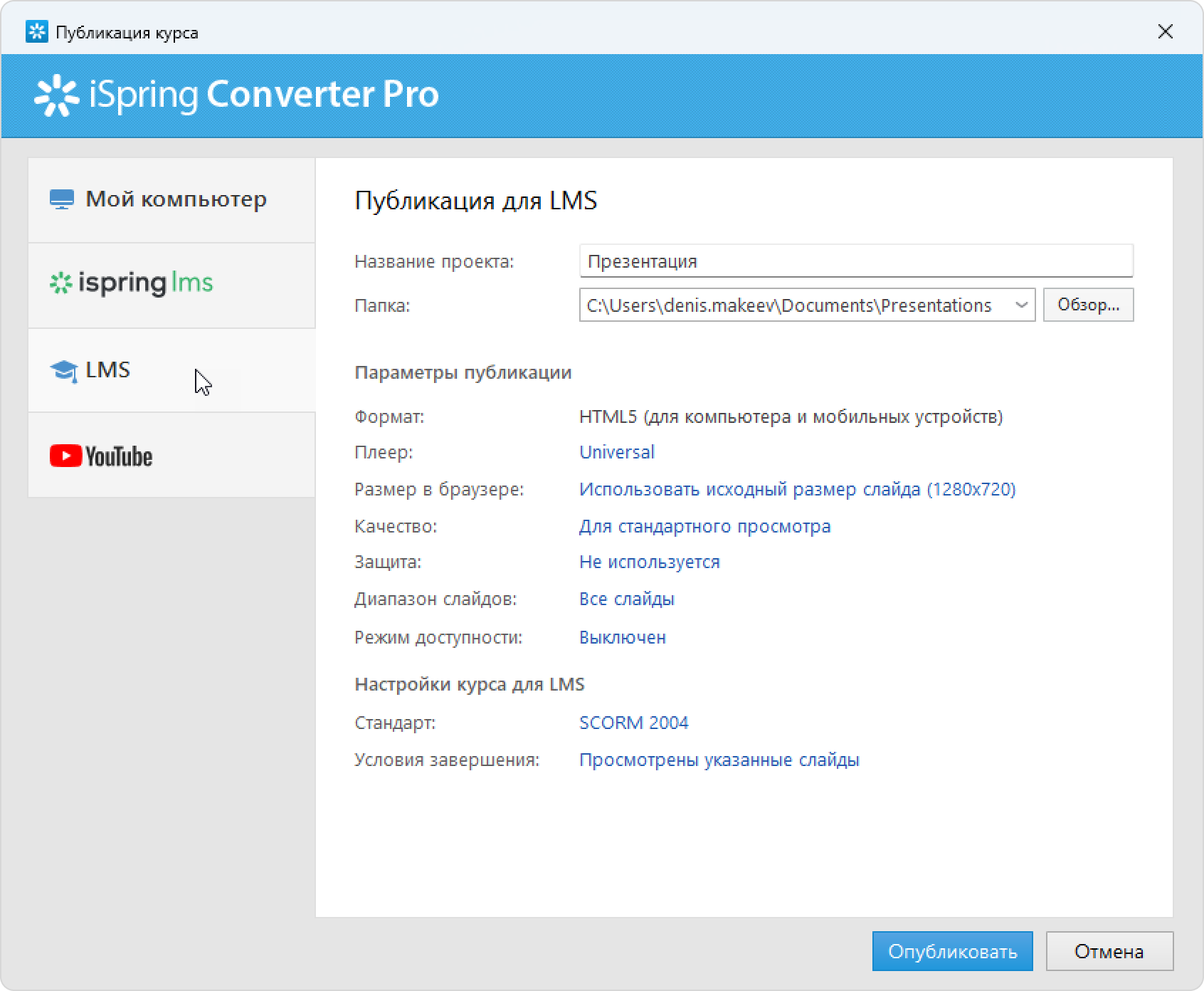Click the Название проекта text field
Image resolution: width=1204 pixels, height=991 pixels.
tap(856, 261)
